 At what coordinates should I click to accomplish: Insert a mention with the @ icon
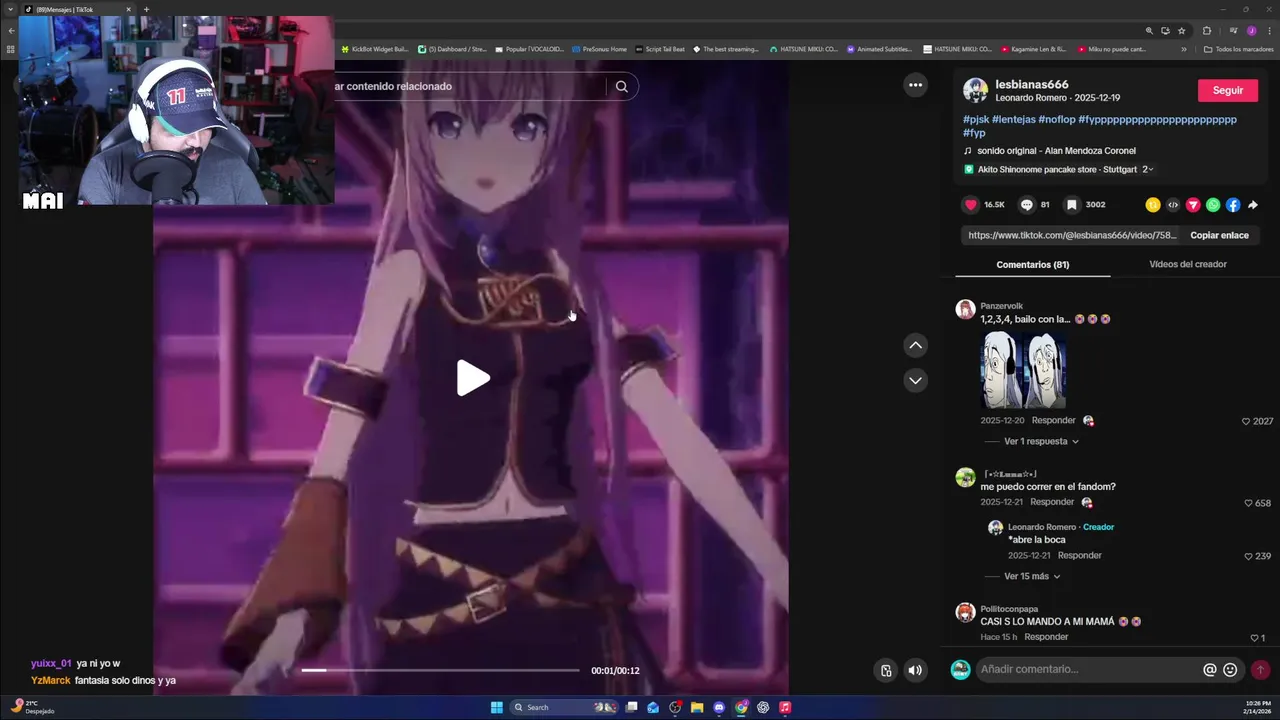(x=1209, y=670)
